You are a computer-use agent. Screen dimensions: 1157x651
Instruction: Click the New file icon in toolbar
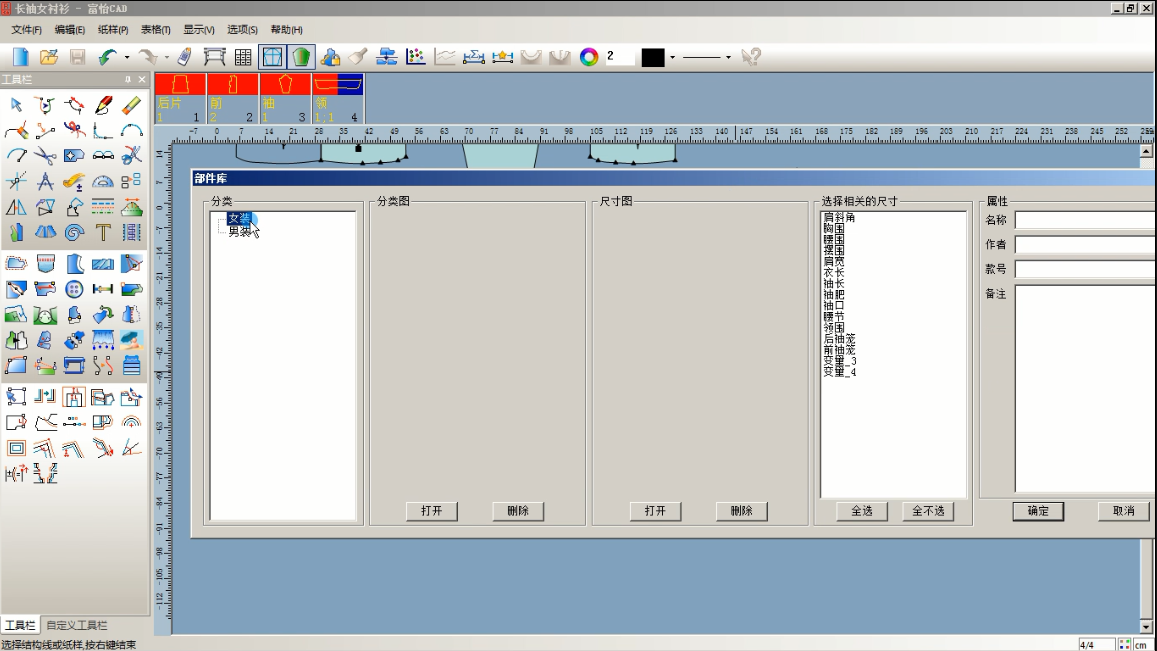[x=20, y=57]
